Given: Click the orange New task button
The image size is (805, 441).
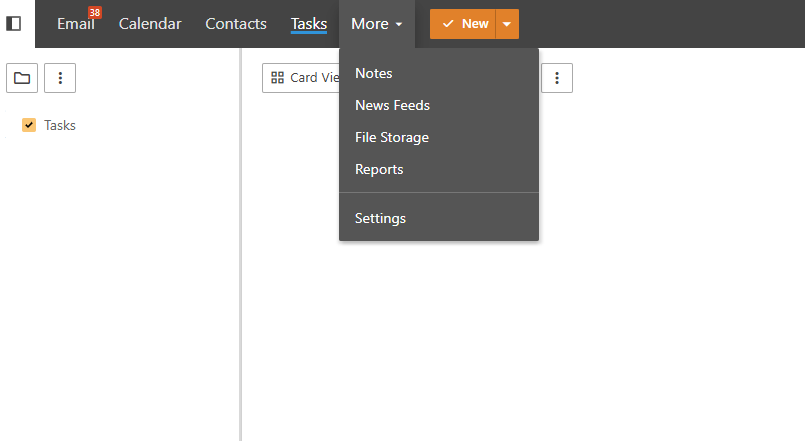Looking at the screenshot, I should pyautogui.click(x=464, y=24).
